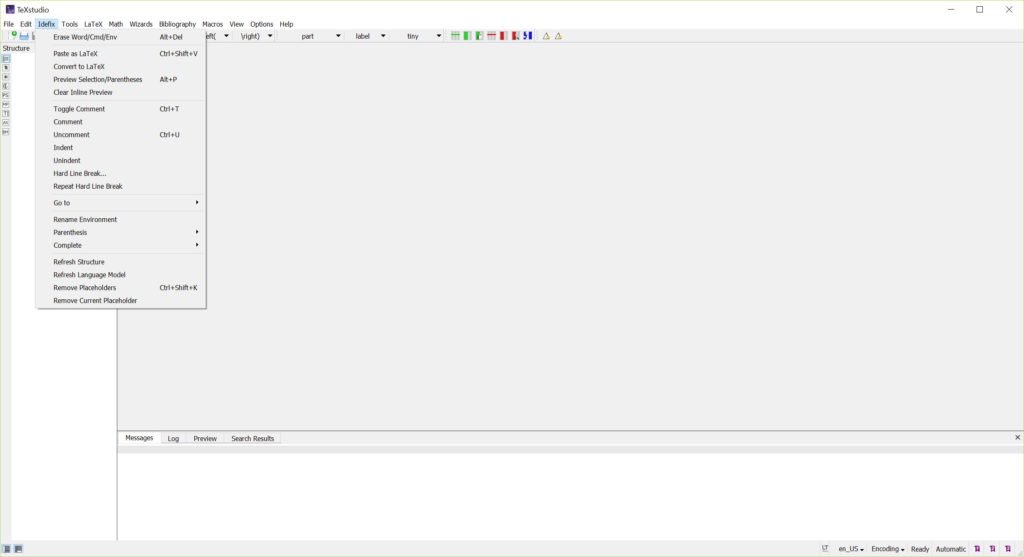Choose Refresh Language Model
Viewport: 1024px width, 557px height.
click(x=121, y=274)
